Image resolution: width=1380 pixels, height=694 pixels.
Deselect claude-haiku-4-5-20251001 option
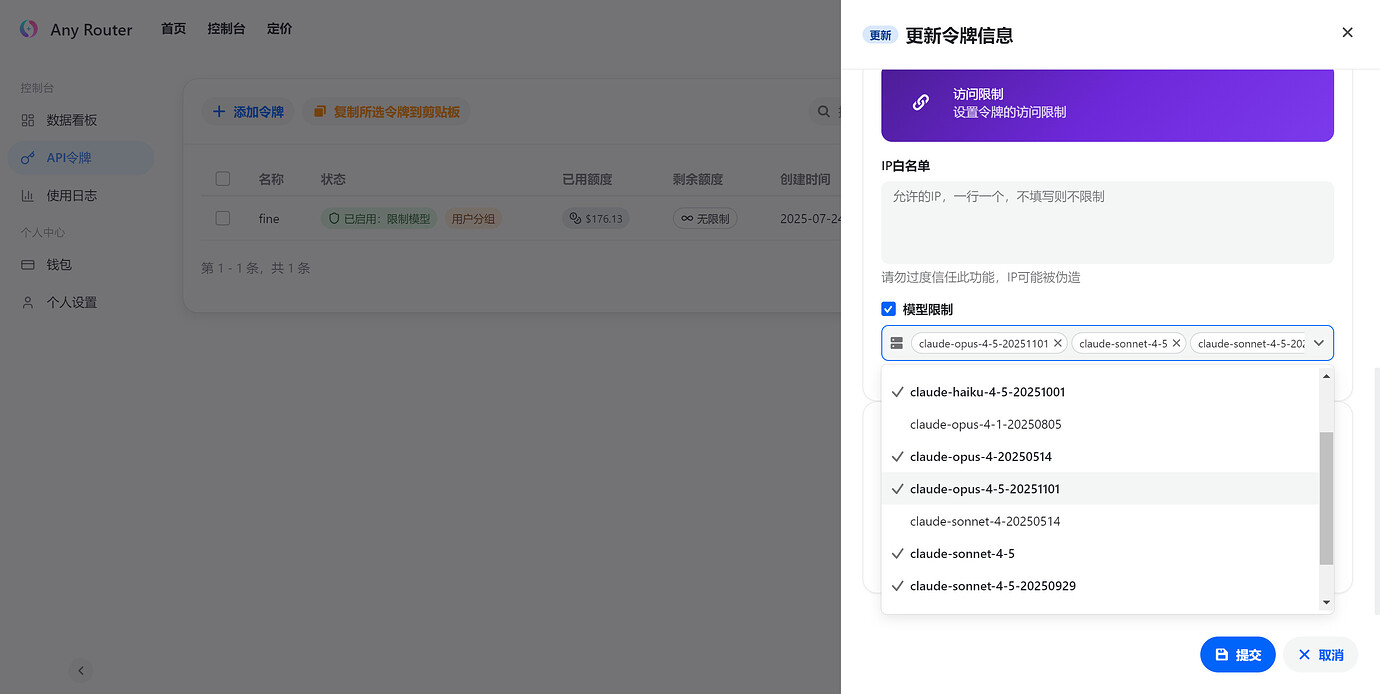1100,392
